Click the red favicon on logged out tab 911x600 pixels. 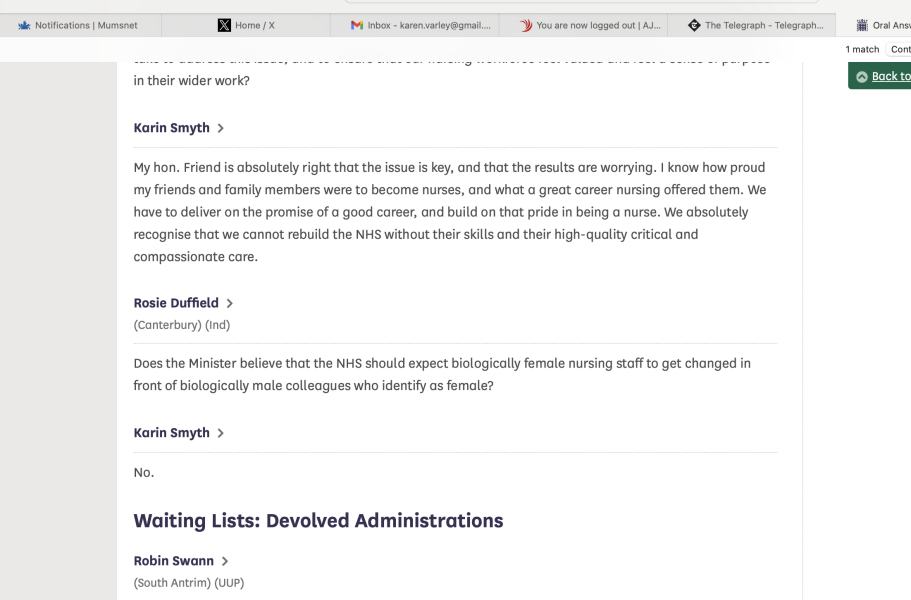click(526, 25)
